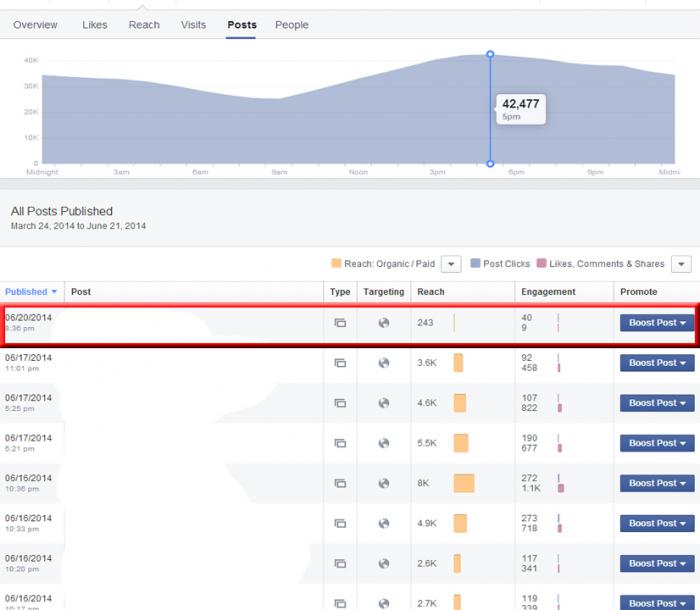Click the 06/20/2014 published date
700x610 pixels.
(28, 318)
